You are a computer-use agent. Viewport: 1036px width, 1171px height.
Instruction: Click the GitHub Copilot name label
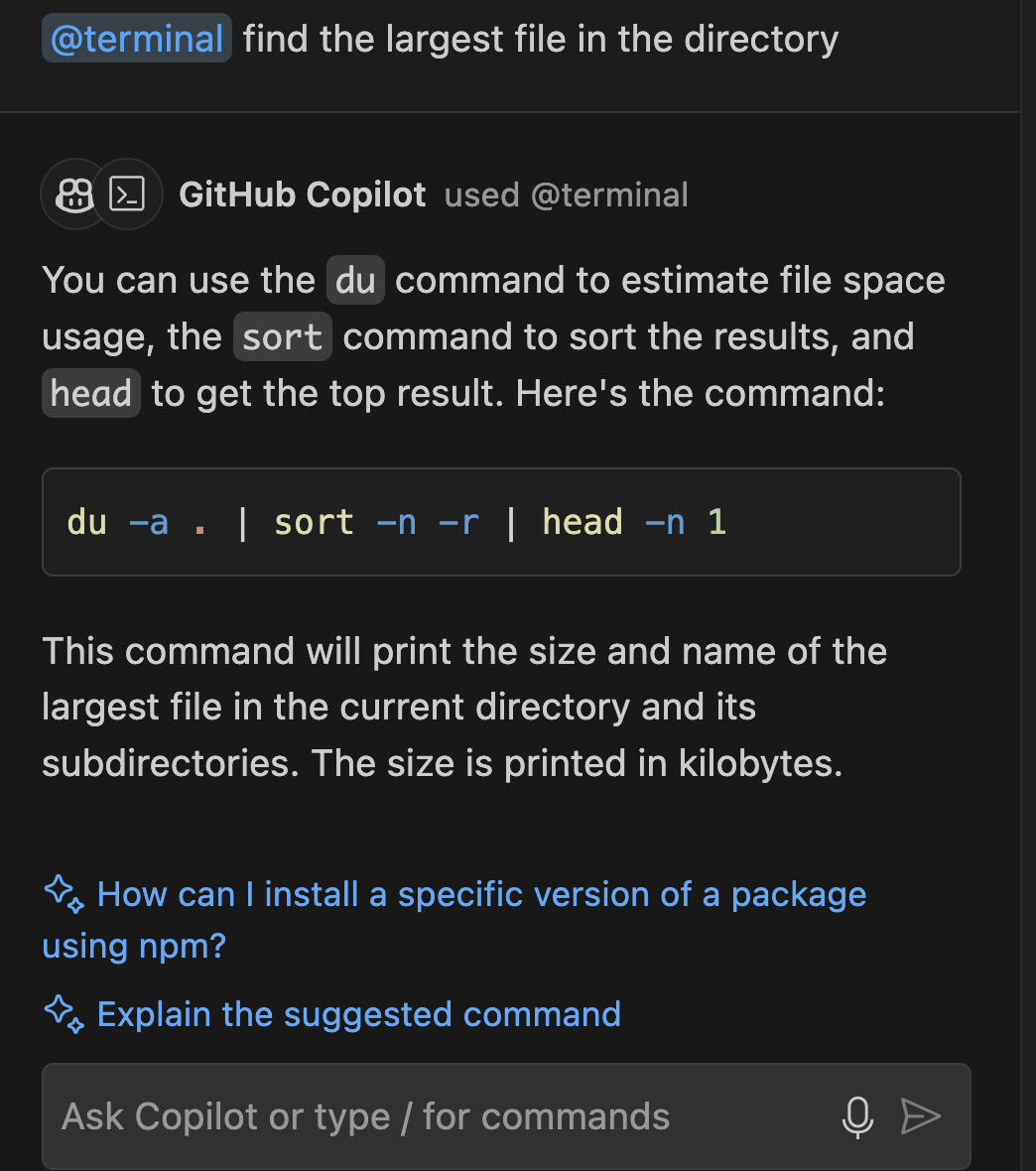[303, 195]
